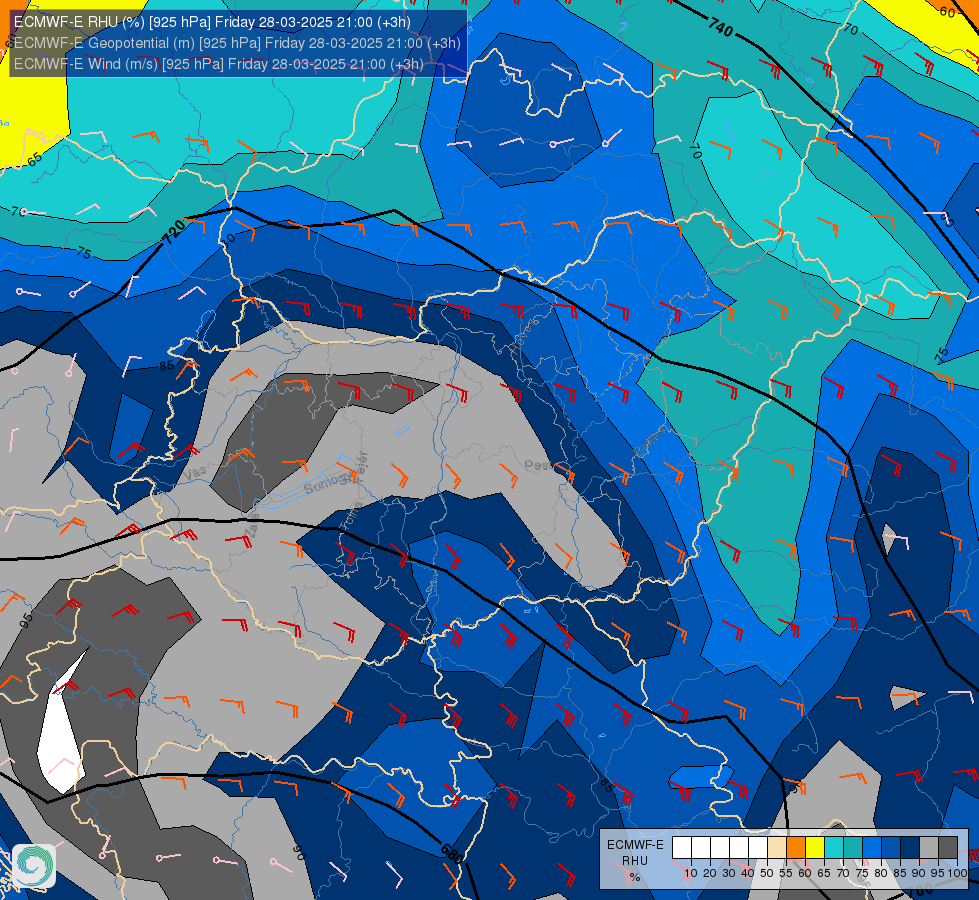
Task: Choose the medium blue 80–85 legend swatch
Action: [x=891, y=848]
